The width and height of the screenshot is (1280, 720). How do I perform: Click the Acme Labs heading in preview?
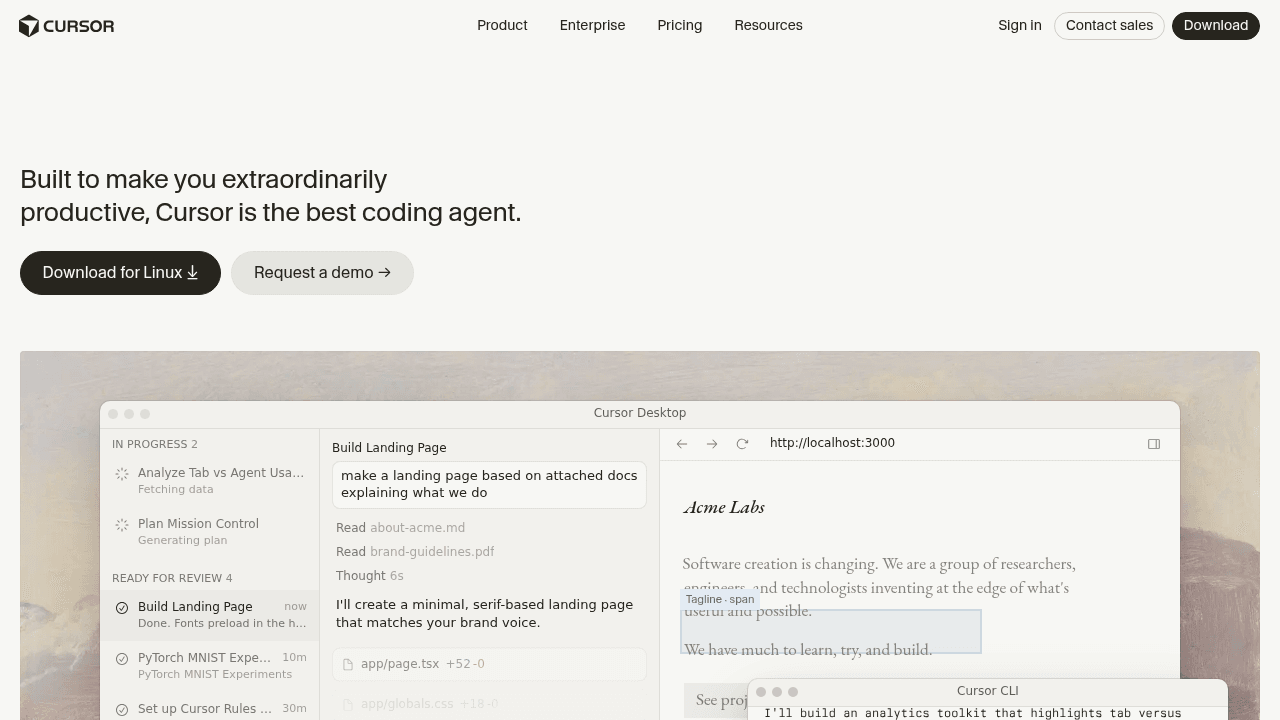coord(724,507)
